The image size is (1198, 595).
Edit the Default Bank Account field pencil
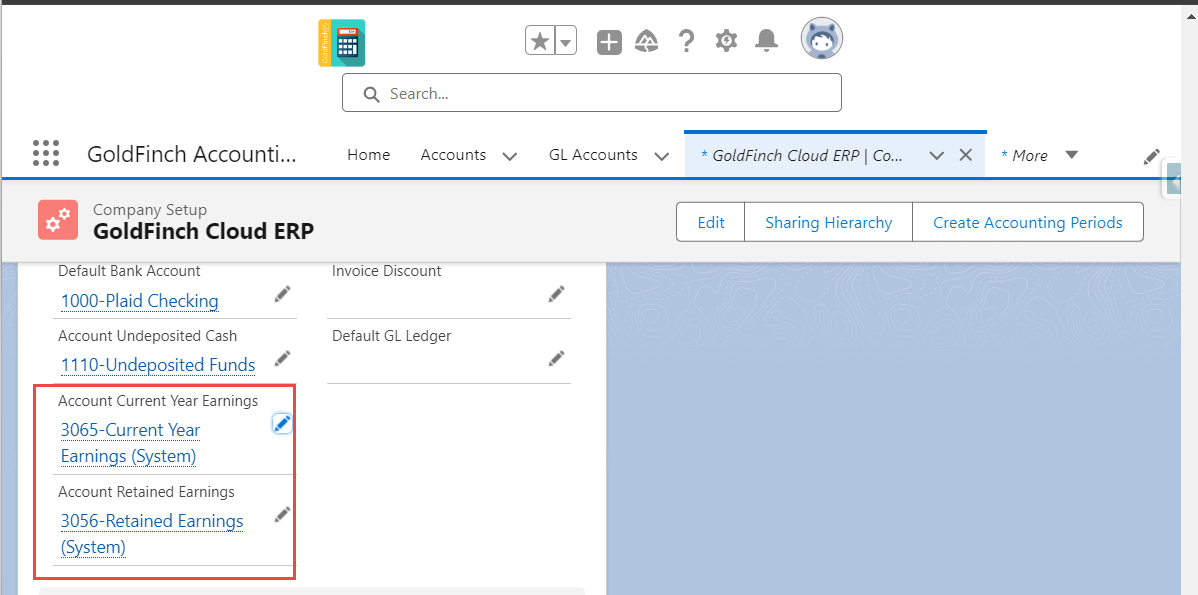(x=283, y=294)
